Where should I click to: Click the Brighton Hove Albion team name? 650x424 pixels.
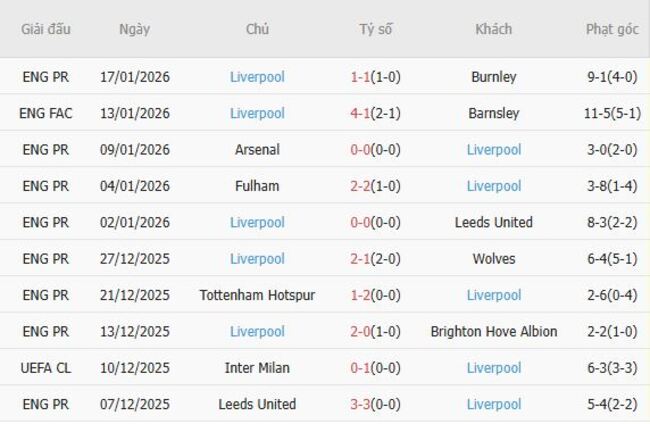(493, 331)
